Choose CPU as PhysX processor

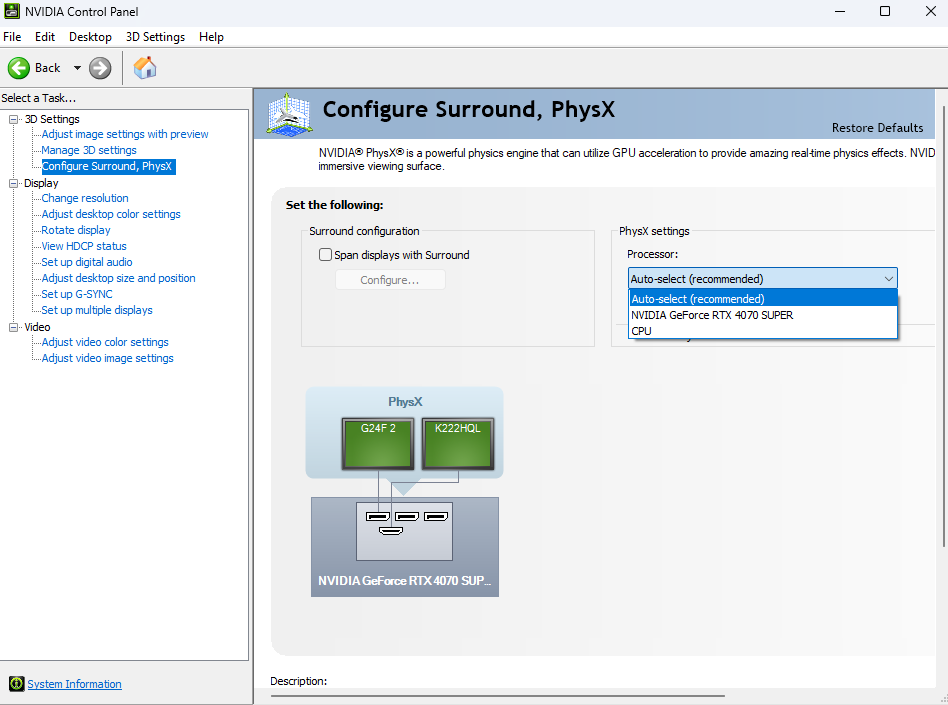[x=762, y=331]
